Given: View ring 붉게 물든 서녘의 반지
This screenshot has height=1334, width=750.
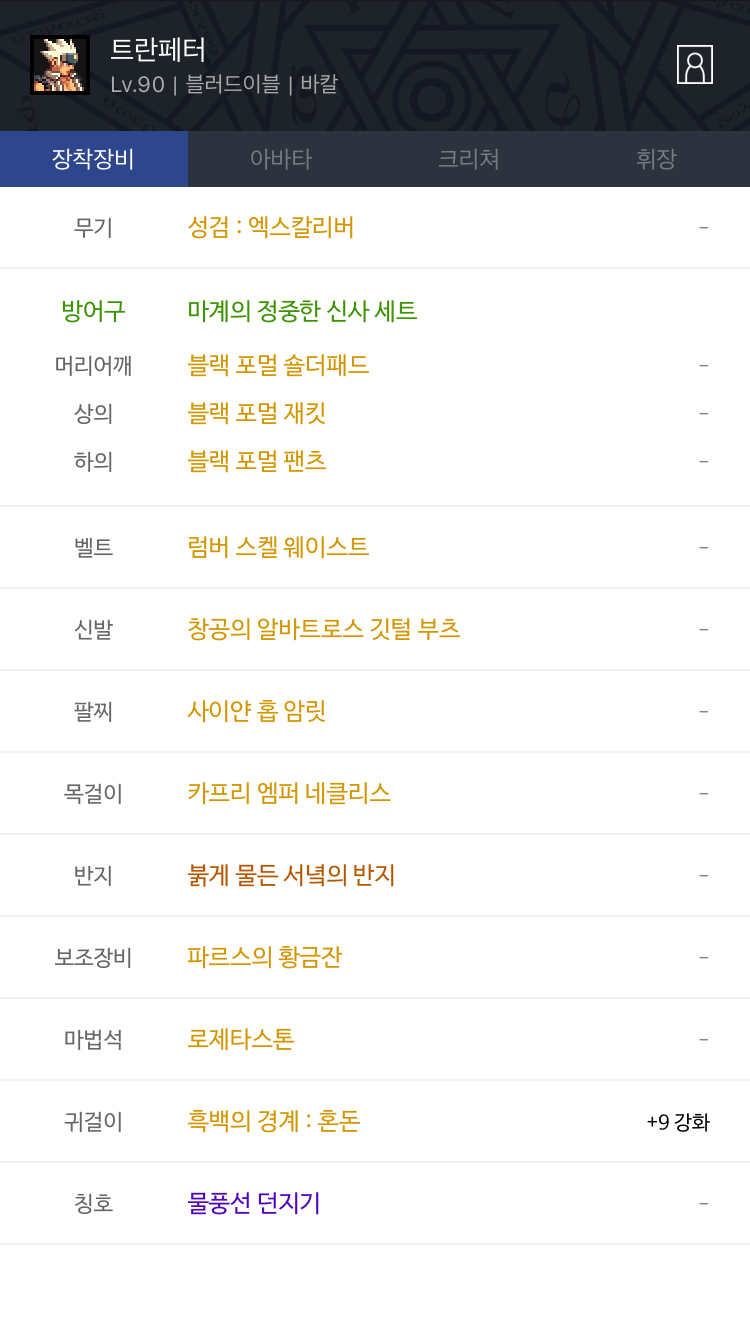Looking at the screenshot, I should [x=291, y=875].
